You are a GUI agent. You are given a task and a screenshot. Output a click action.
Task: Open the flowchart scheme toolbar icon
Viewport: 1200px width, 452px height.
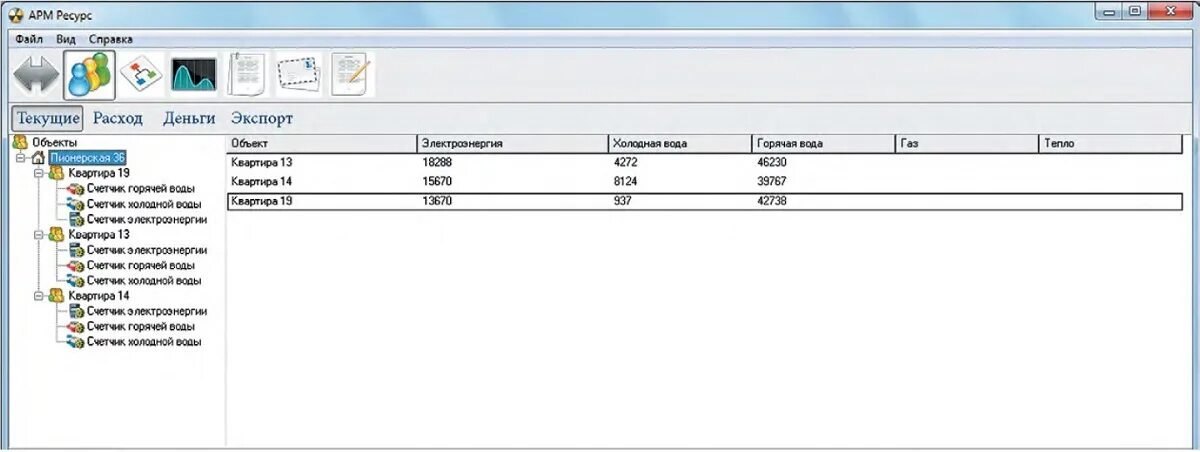click(x=140, y=76)
